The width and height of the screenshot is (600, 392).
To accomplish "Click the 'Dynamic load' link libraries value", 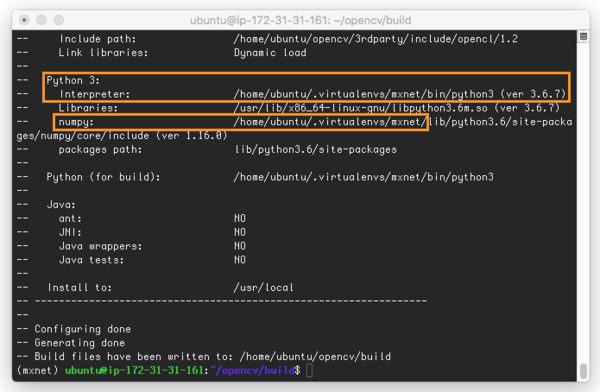I will 270,52.
